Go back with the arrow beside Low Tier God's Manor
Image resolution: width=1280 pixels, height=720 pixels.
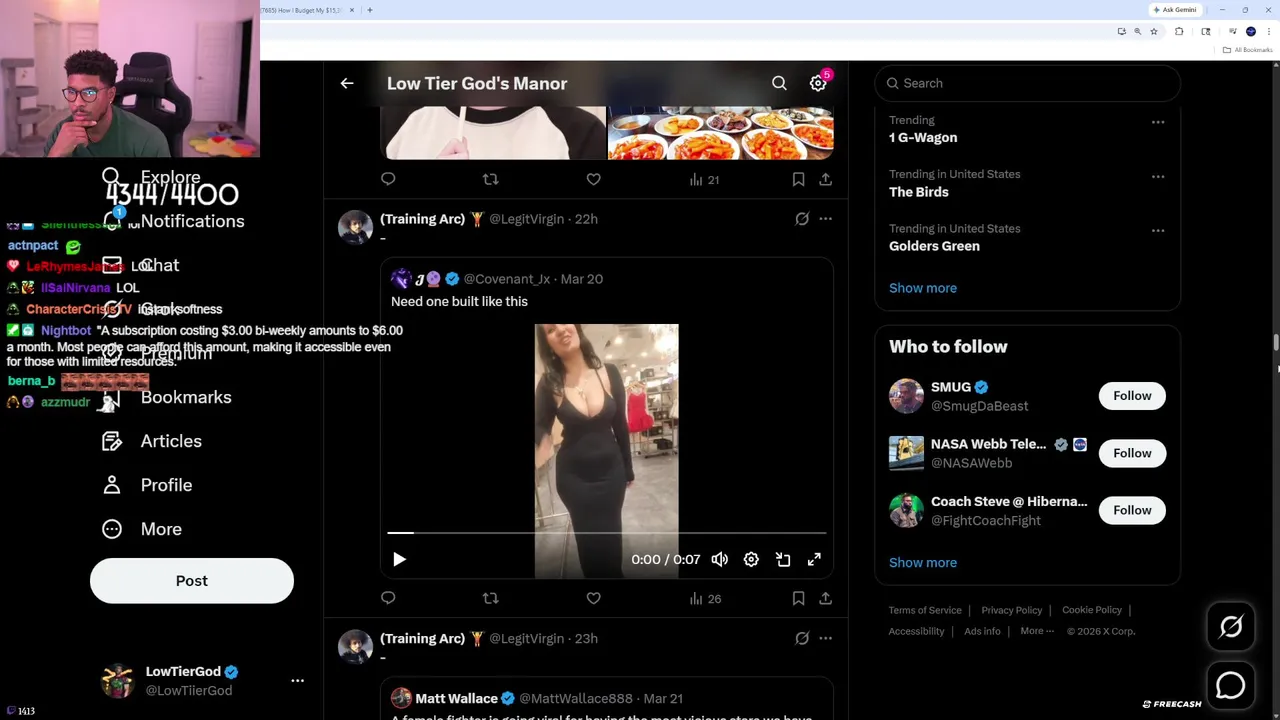pos(347,84)
